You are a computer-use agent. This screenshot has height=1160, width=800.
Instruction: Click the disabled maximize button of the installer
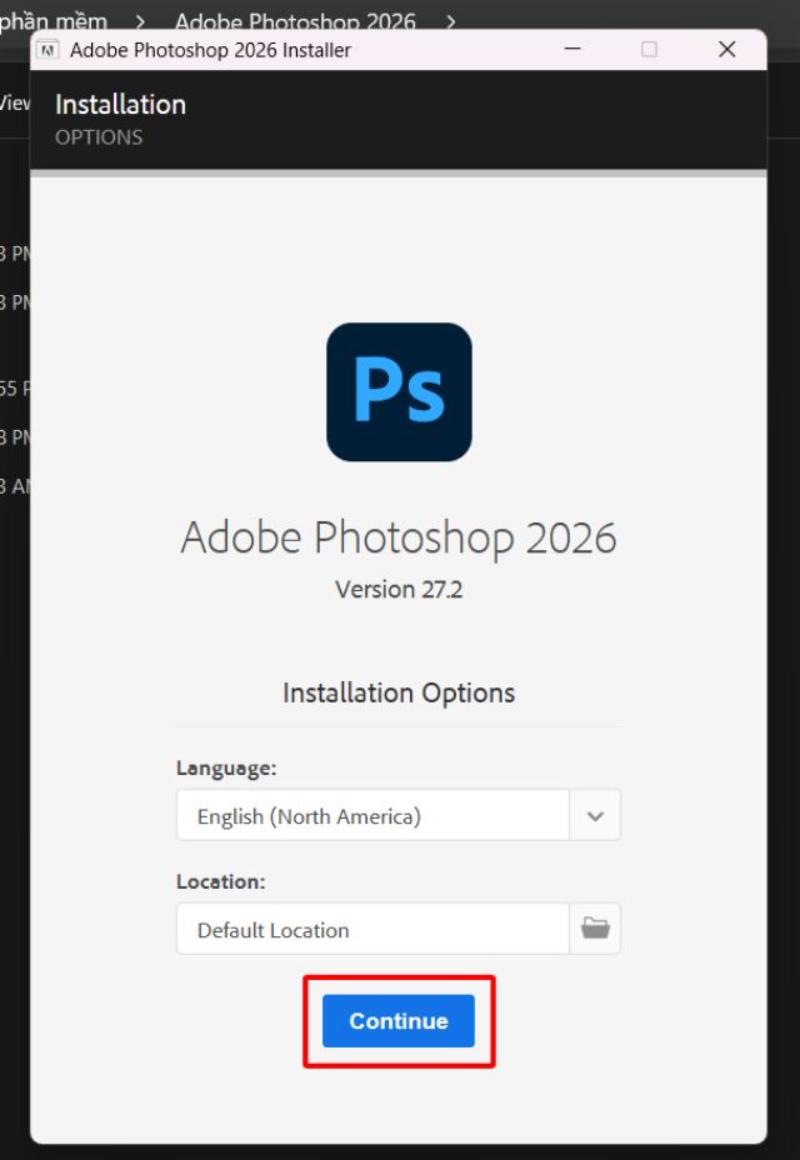[649, 49]
